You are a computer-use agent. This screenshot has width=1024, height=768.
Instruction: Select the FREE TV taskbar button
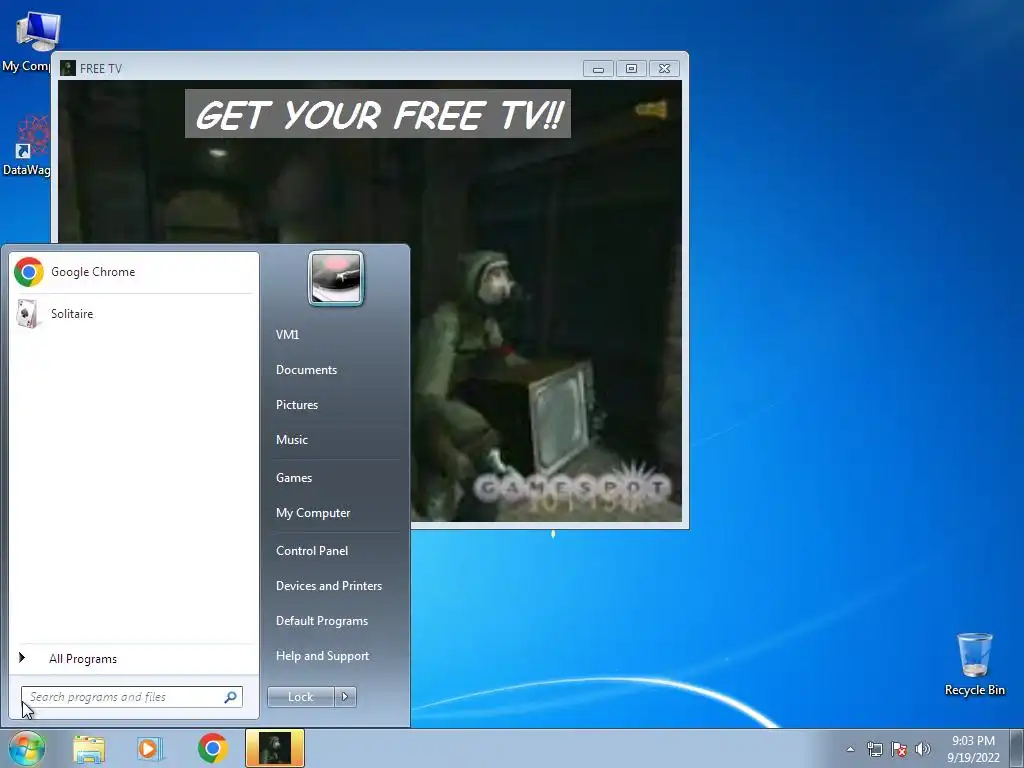pos(275,748)
